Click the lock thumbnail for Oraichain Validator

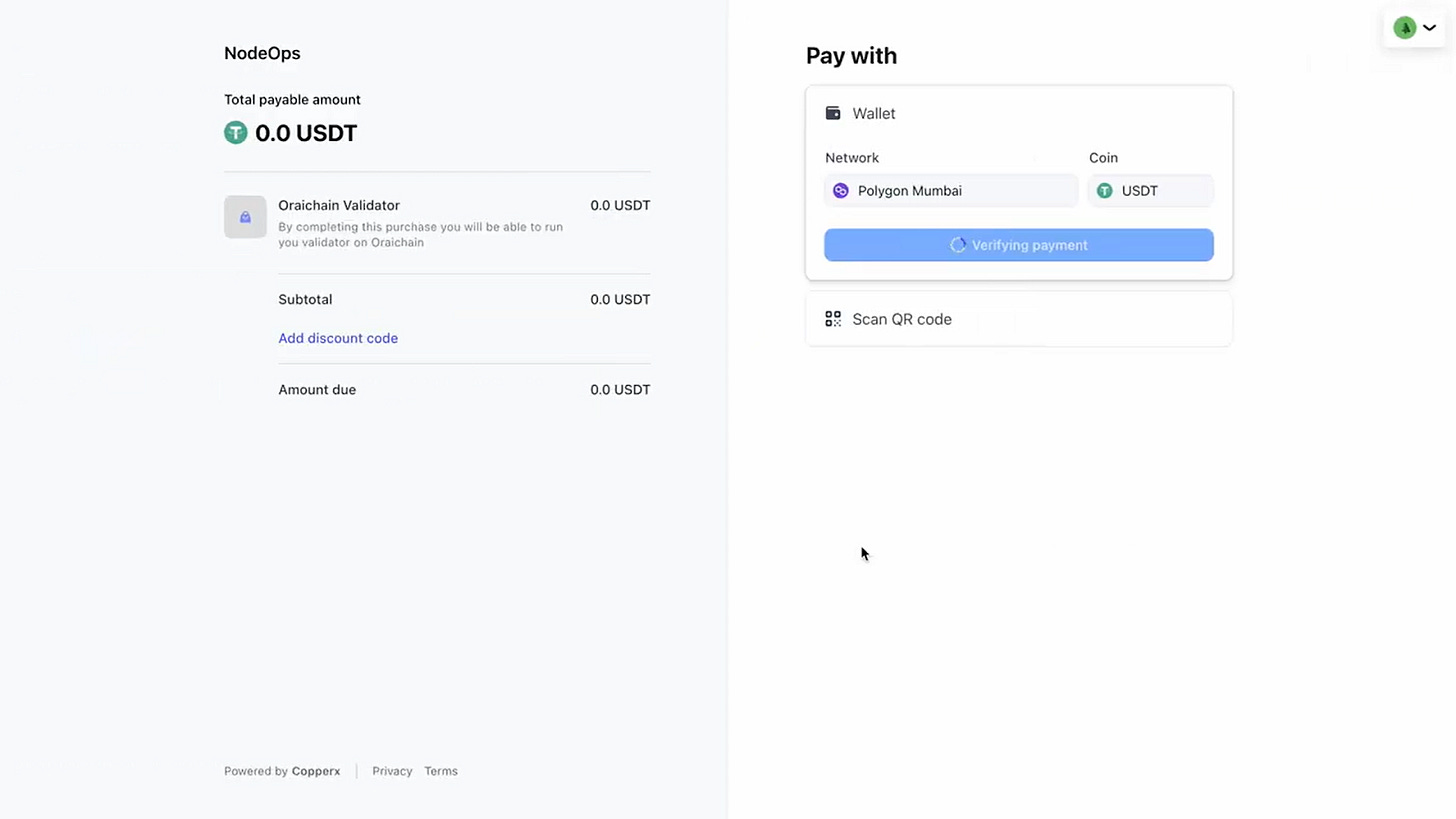point(245,217)
